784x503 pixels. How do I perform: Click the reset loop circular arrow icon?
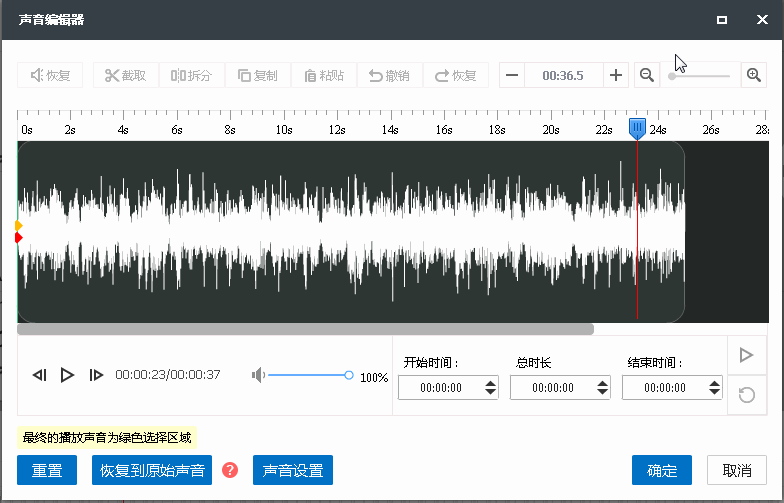[747, 395]
